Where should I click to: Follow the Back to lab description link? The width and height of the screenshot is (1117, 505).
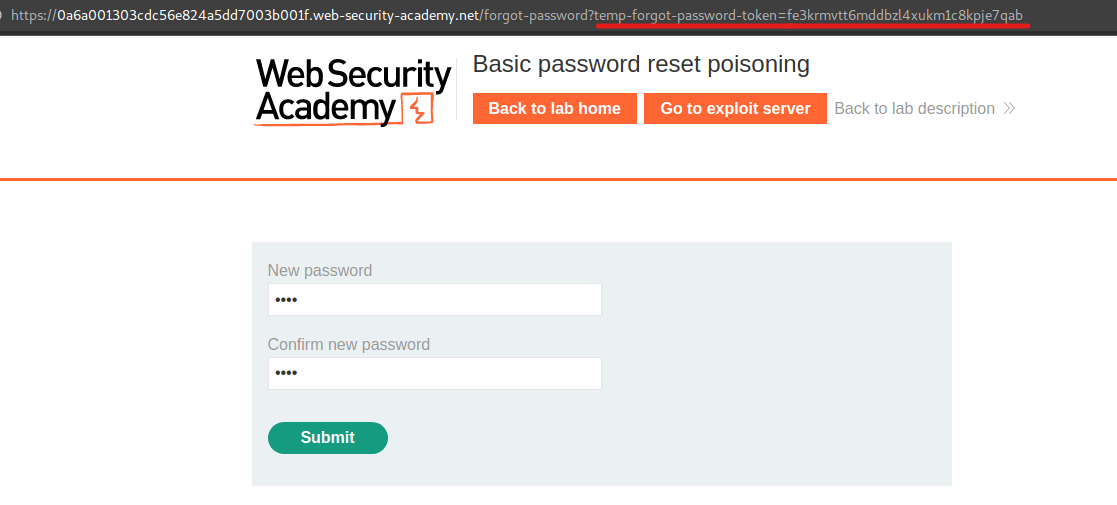click(x=914, y=109)
